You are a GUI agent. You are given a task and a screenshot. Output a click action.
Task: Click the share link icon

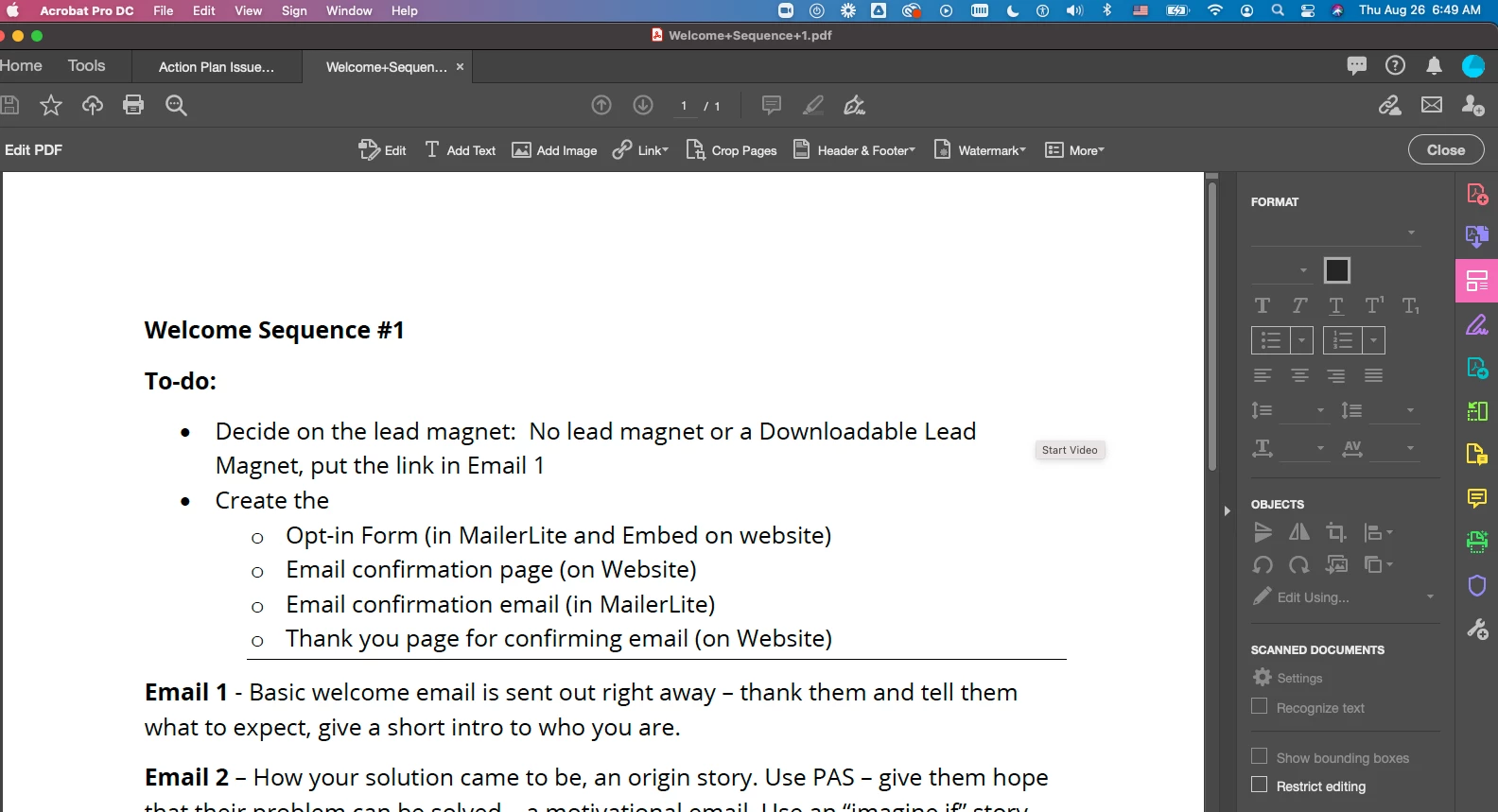(x=1389, y=105)
